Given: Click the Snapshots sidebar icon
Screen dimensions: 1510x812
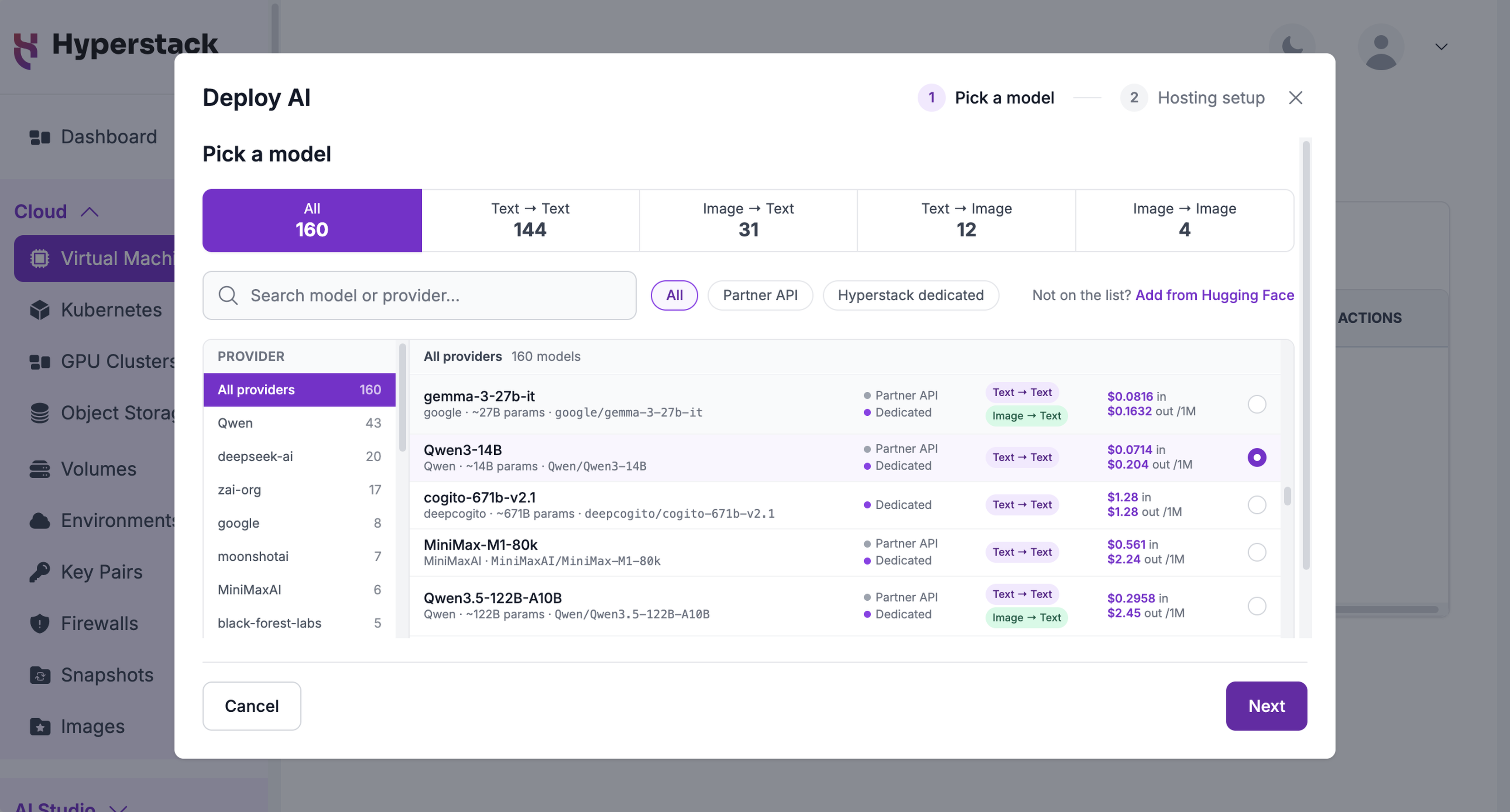Looking at the screenshot, I should [40, 675].
